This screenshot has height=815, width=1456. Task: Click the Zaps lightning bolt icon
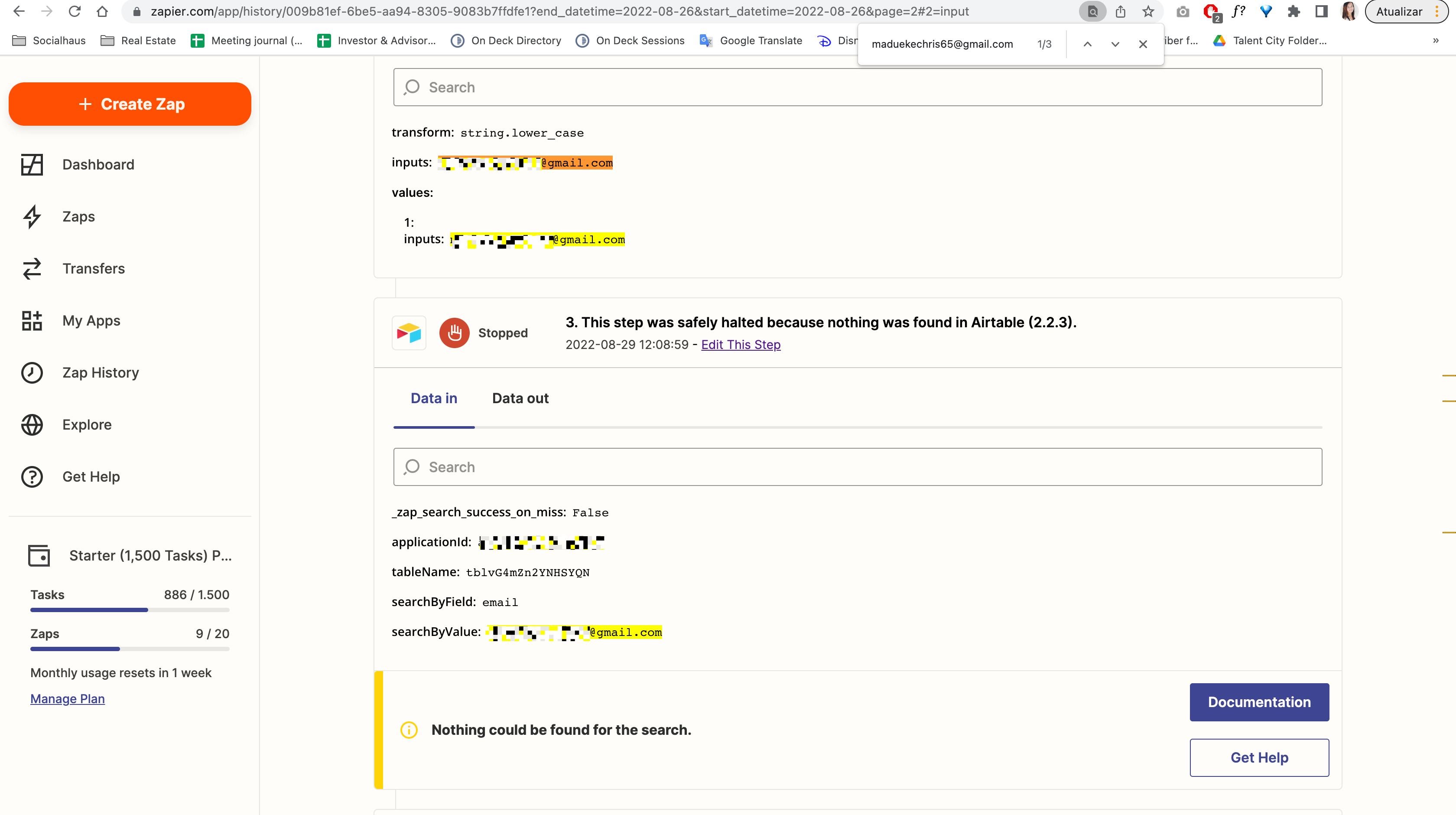point(32,217)
